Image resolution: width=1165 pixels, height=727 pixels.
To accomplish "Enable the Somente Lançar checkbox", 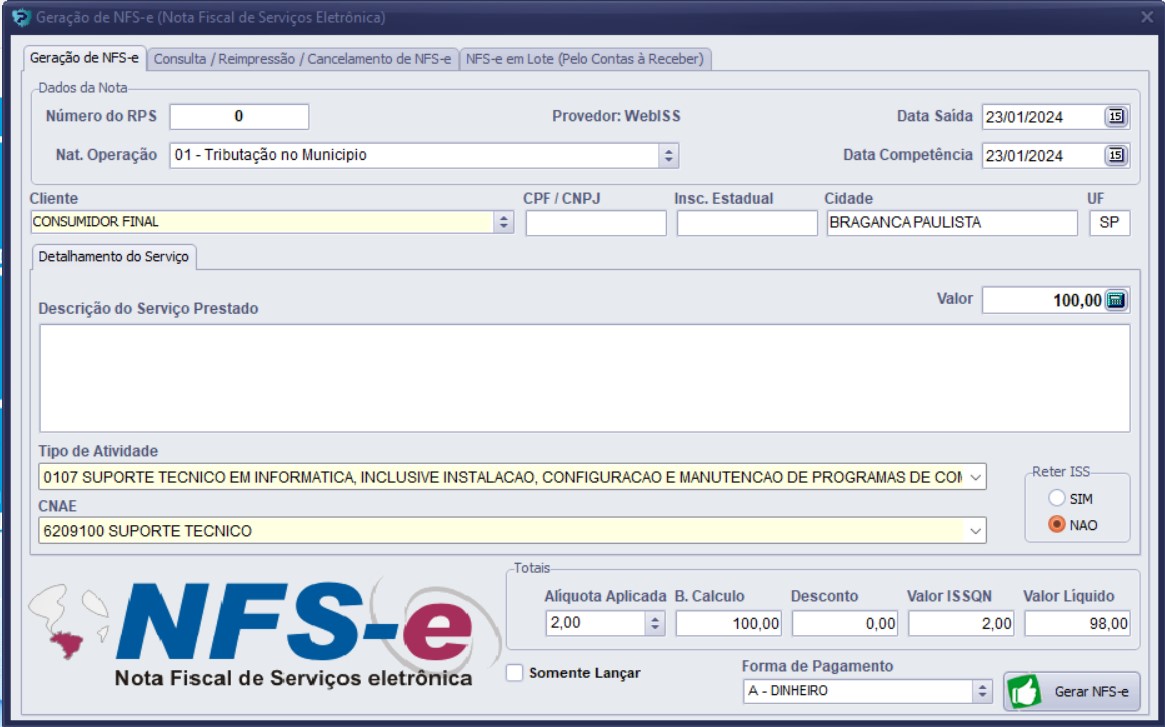I will (x=515, y=673).
